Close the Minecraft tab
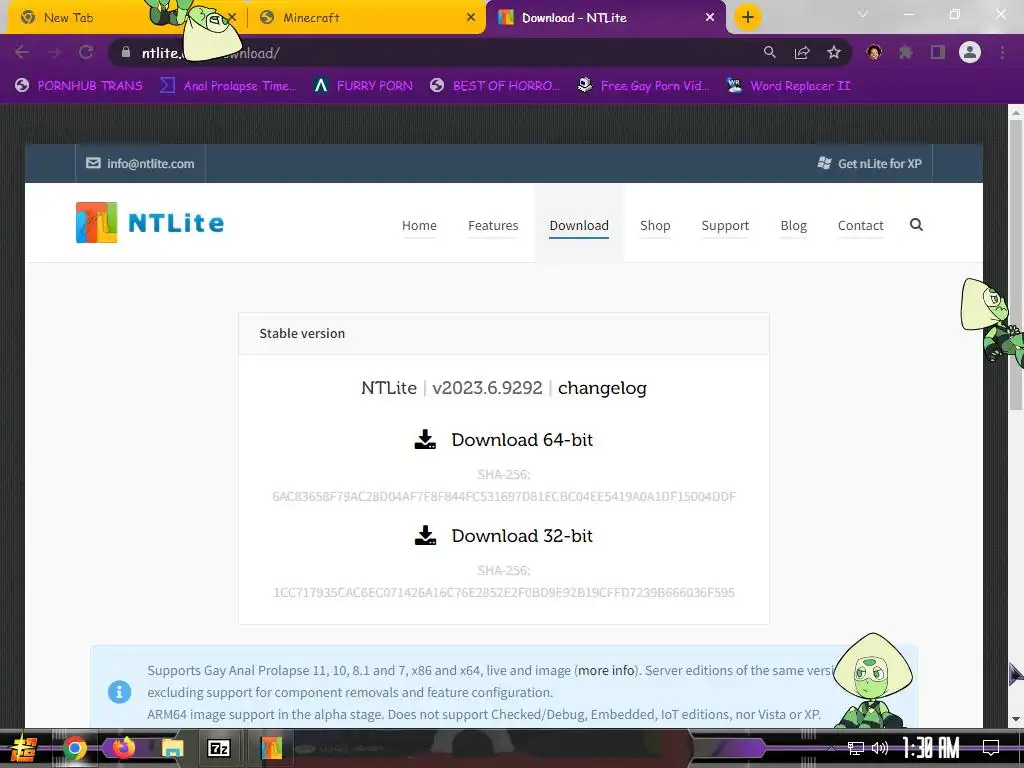Screen dimensions: 1024x768 [x=471, y=18]
